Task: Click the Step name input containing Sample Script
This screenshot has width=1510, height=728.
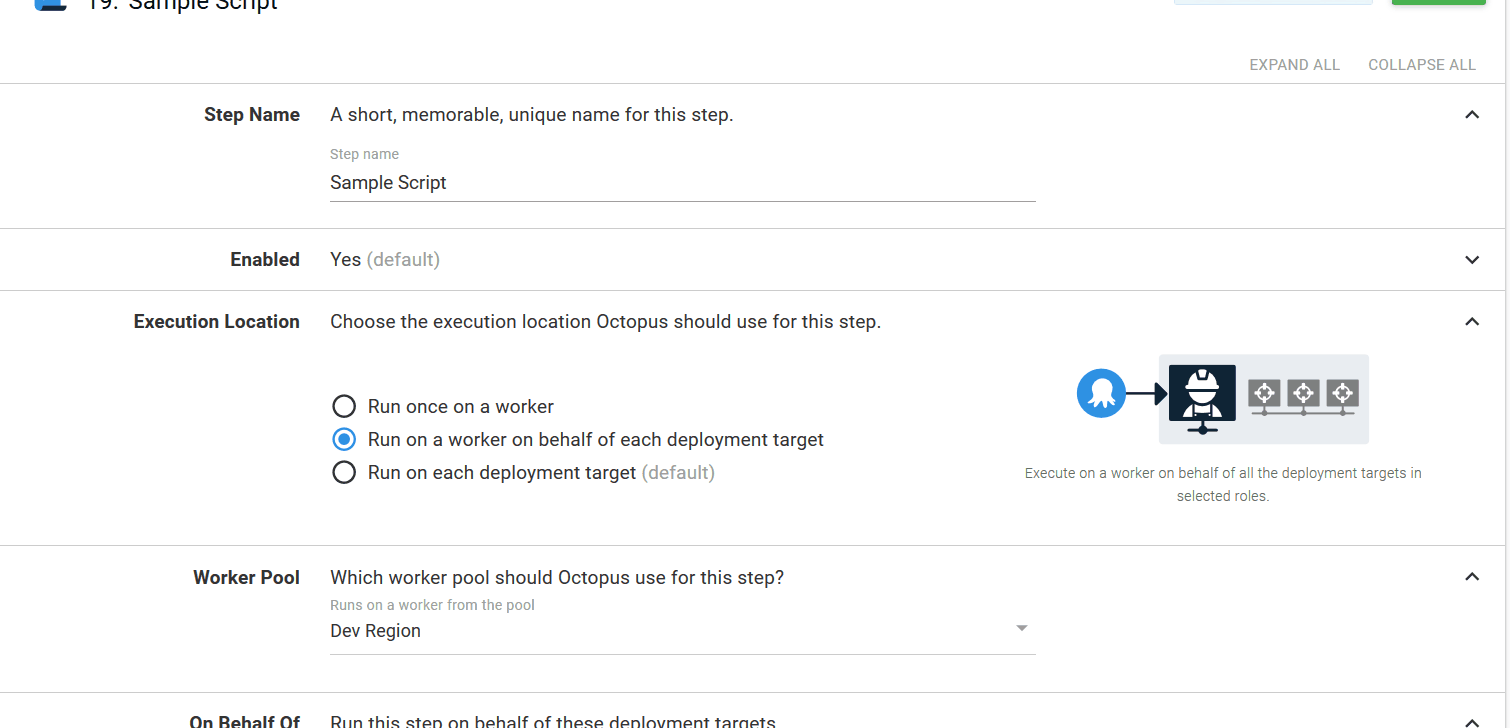Action: point(682,183)
